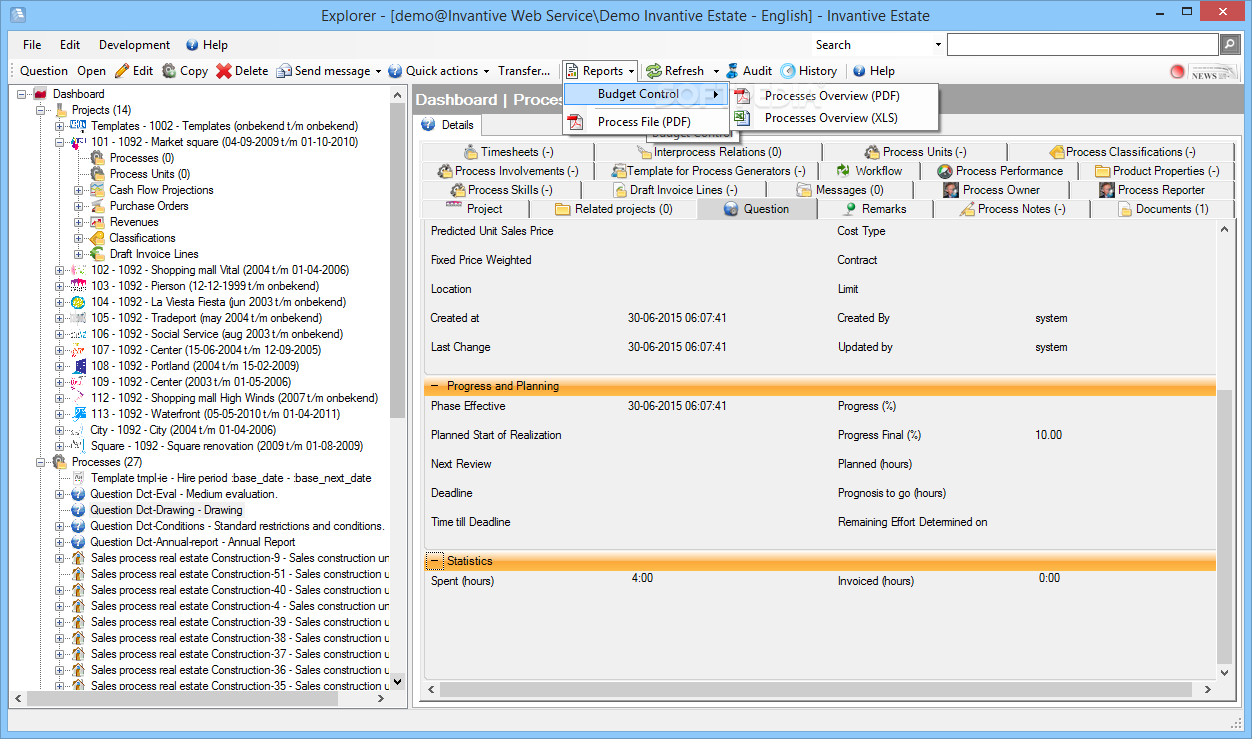Collapse the Statistics section
Image resolution: width=1252 pixels, height=739 pixels.
(x=434, y=561)
